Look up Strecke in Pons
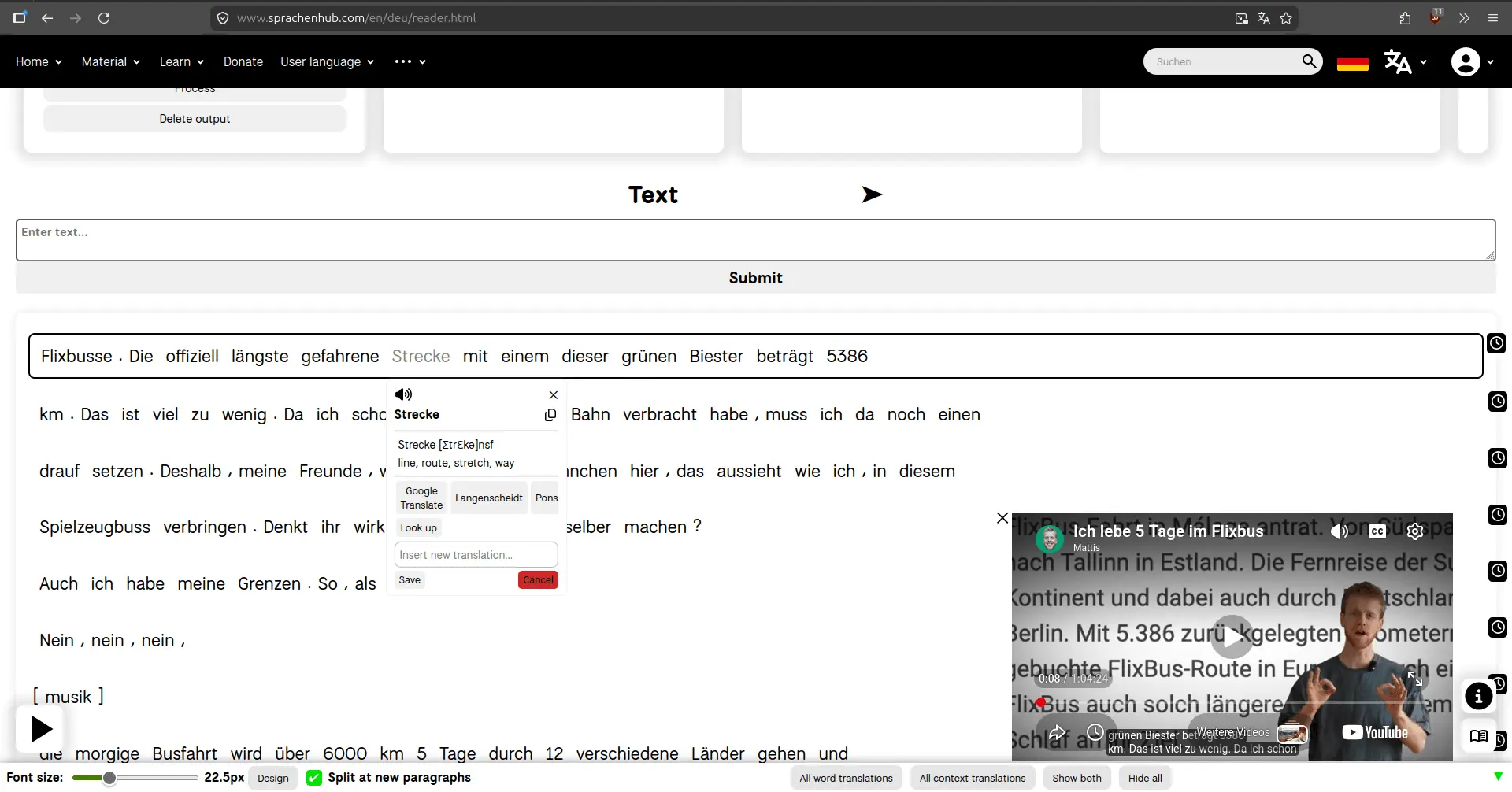This screenshot has width=1512, height=792. [x=546, y=498]
